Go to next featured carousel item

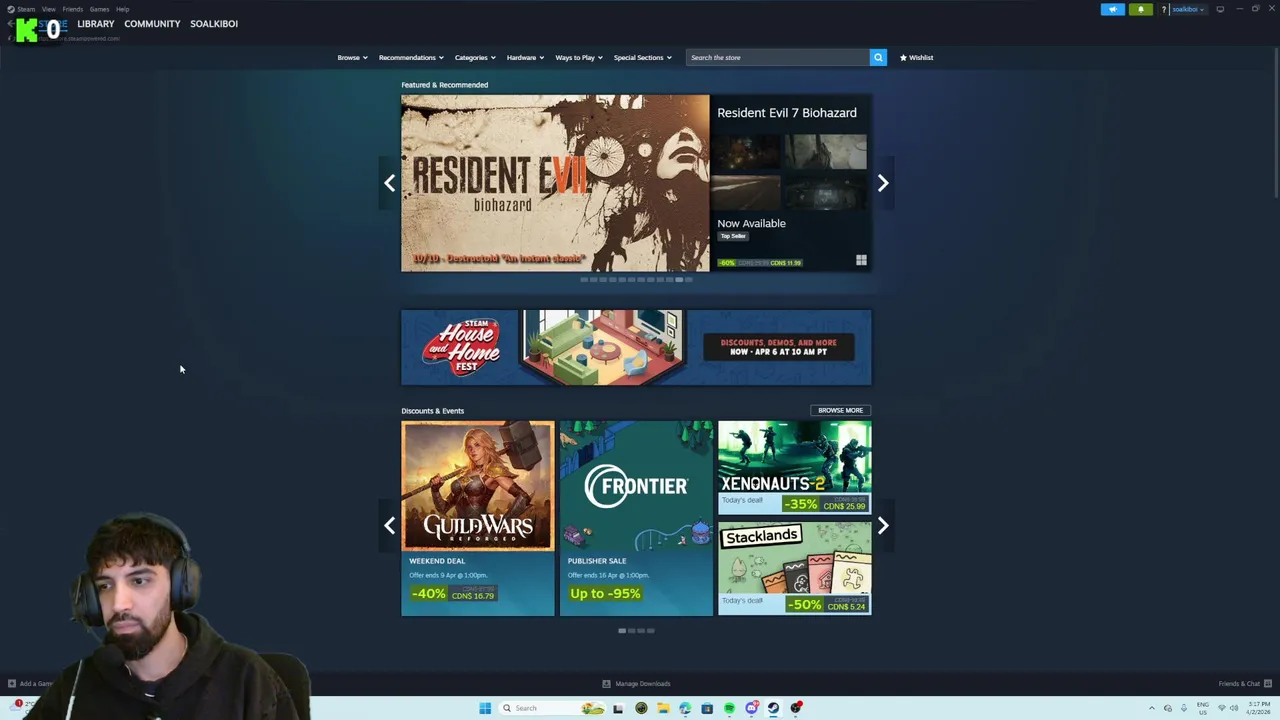coord(883,183)
